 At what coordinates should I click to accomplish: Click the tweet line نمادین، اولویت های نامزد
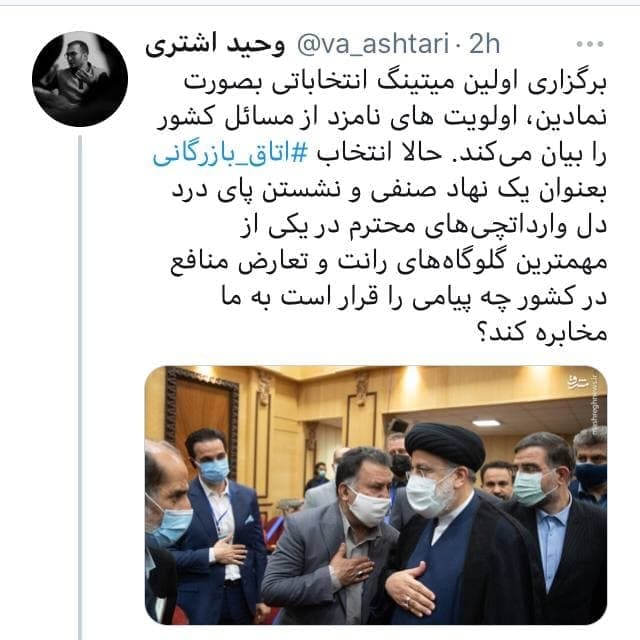tap(382, 118)
